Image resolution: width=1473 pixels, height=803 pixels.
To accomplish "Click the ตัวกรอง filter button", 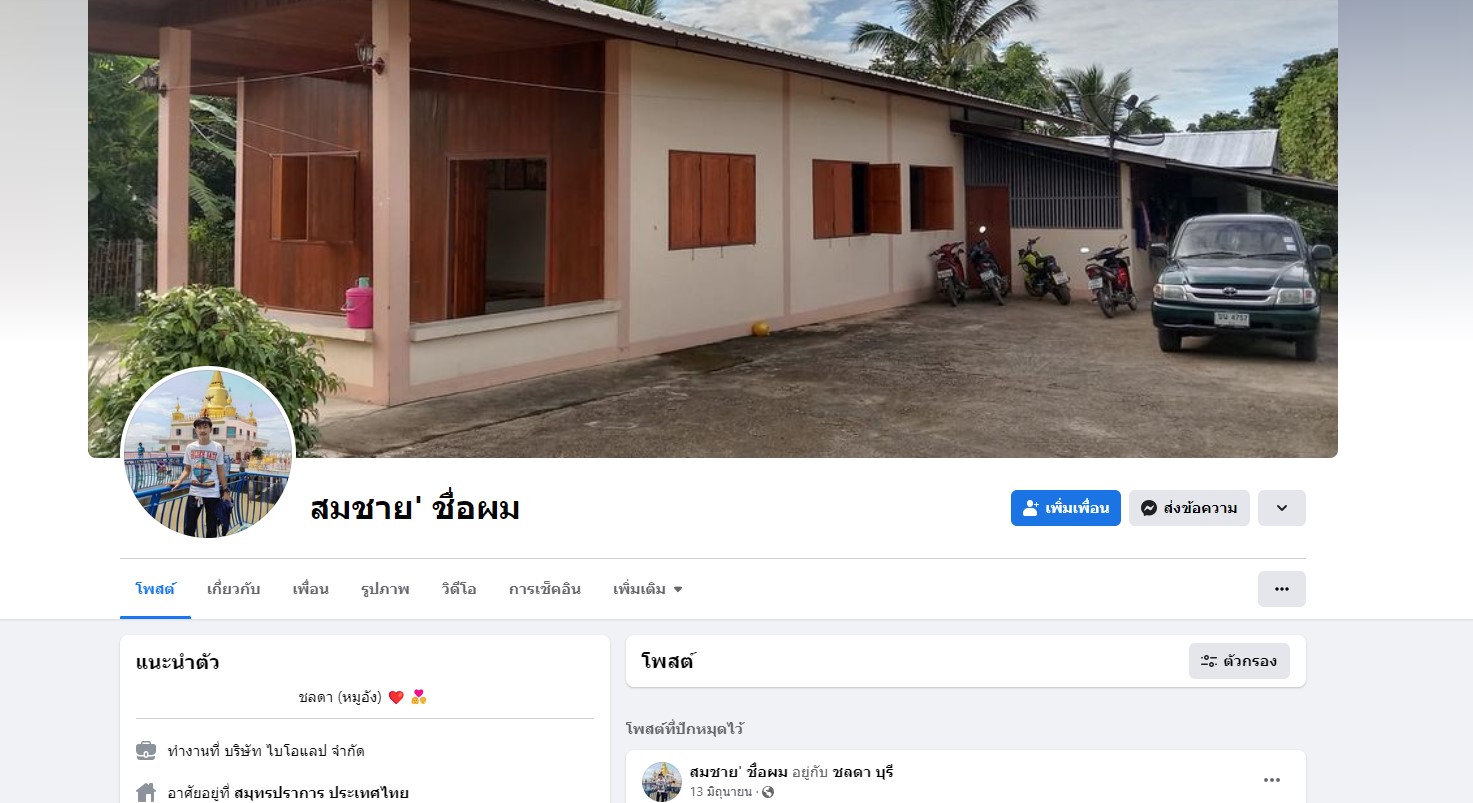I will 1239,661.
